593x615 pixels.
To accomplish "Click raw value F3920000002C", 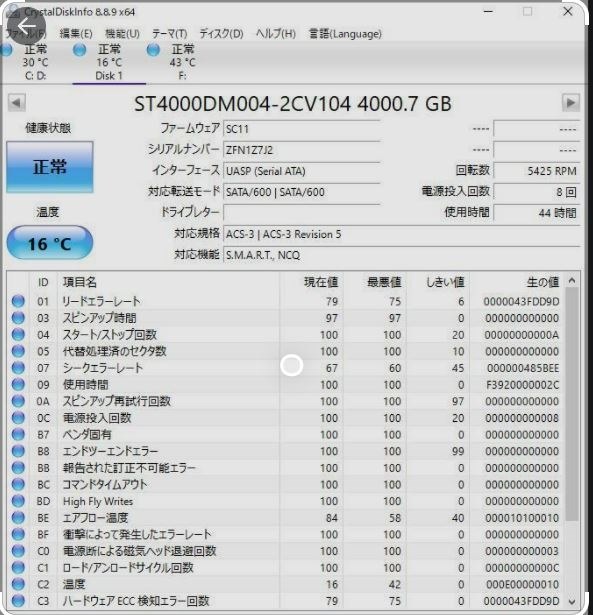I will coord(522,385).
